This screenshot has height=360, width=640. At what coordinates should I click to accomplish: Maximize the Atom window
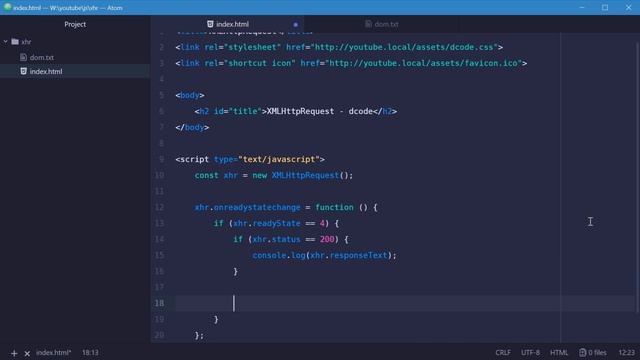coord(605,7)
